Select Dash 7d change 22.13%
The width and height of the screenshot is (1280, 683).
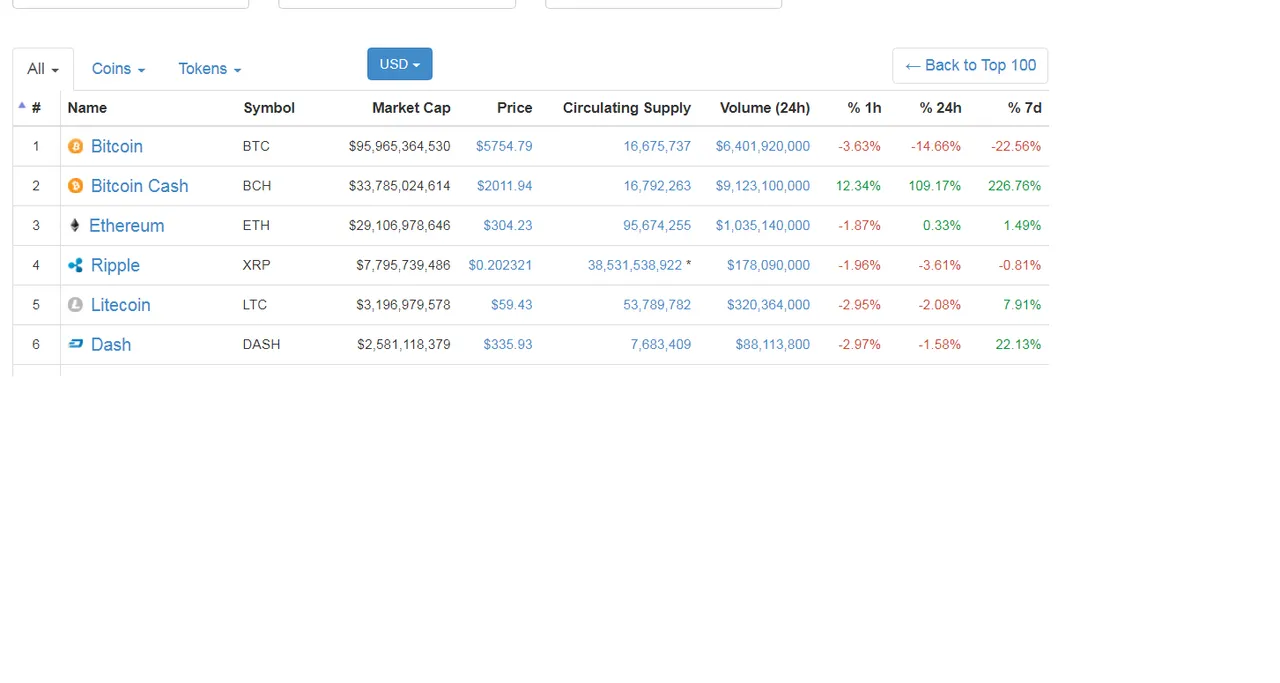(x=1018, y=344)
